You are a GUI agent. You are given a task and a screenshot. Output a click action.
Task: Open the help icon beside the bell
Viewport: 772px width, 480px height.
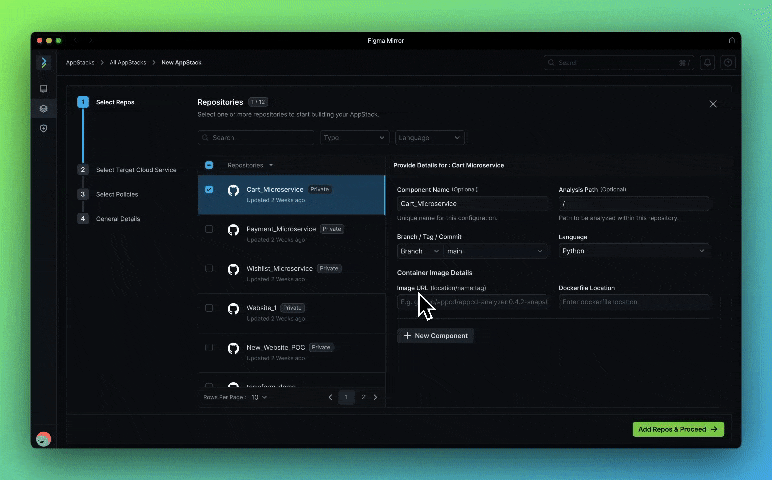[728, 63]
